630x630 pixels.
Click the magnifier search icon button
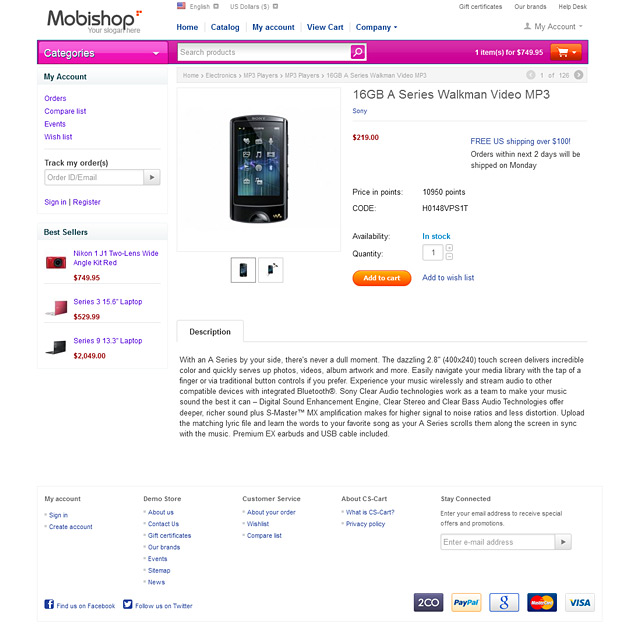pos(358,52)
